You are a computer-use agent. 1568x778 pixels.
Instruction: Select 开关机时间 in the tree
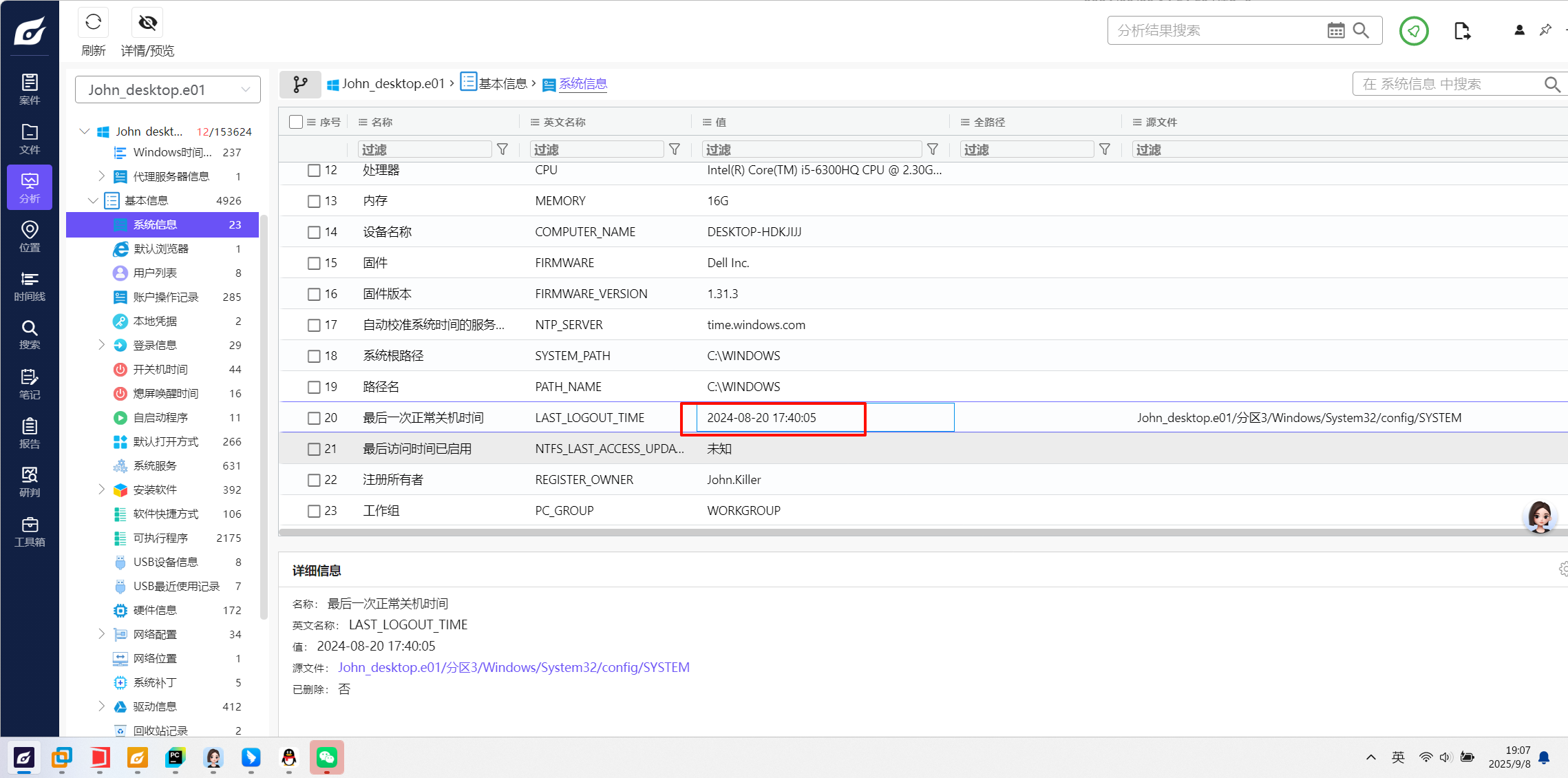click(160, 369)
